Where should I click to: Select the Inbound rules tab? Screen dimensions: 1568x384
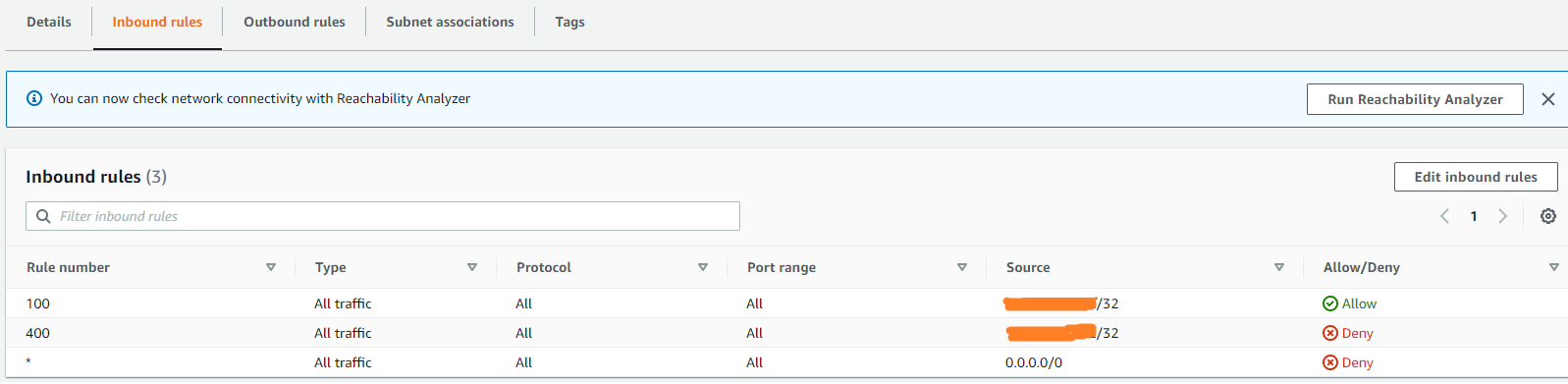pyautogui.click(x=157, y=22)
